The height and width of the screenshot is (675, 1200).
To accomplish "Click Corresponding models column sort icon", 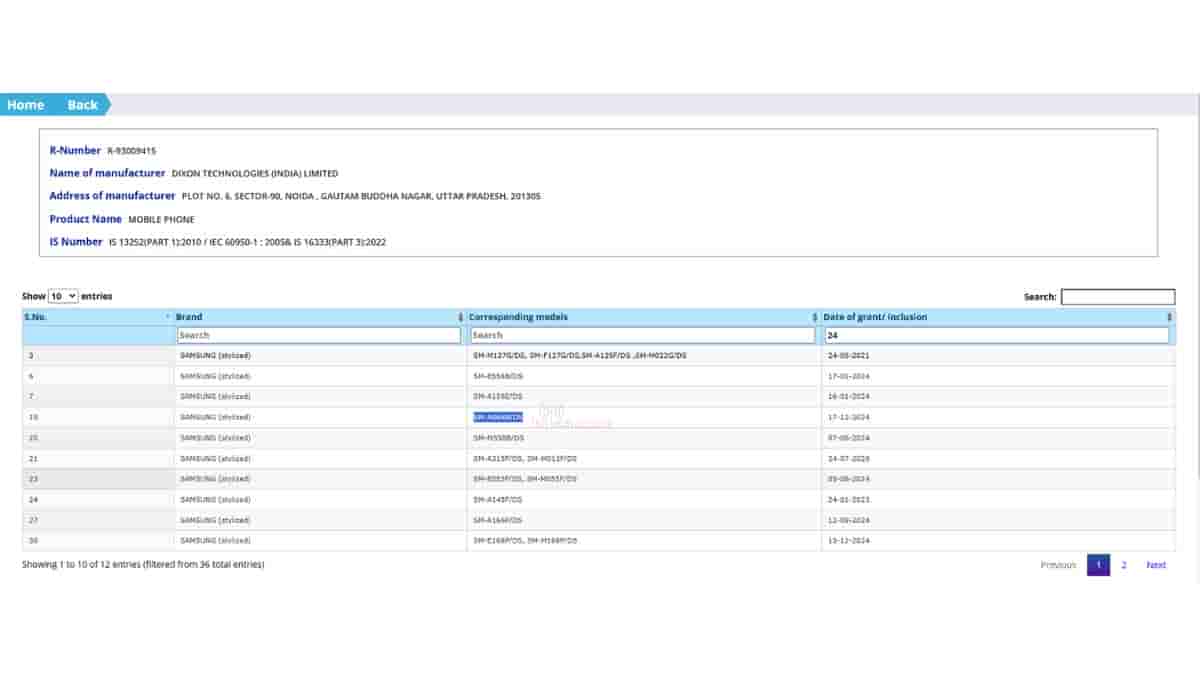I will pyautogui.click(x=815, y=317).
